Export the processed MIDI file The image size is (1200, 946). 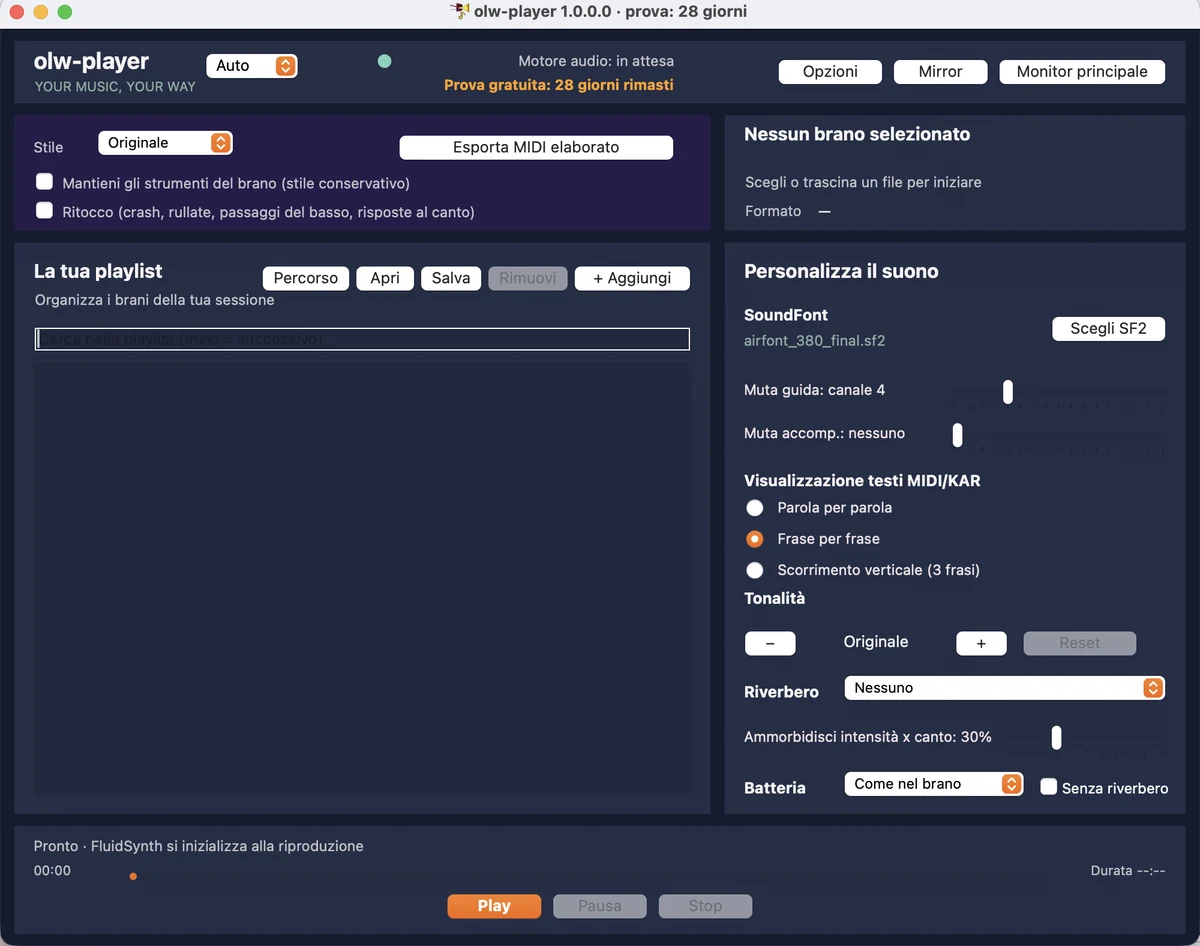coord(536,147)
